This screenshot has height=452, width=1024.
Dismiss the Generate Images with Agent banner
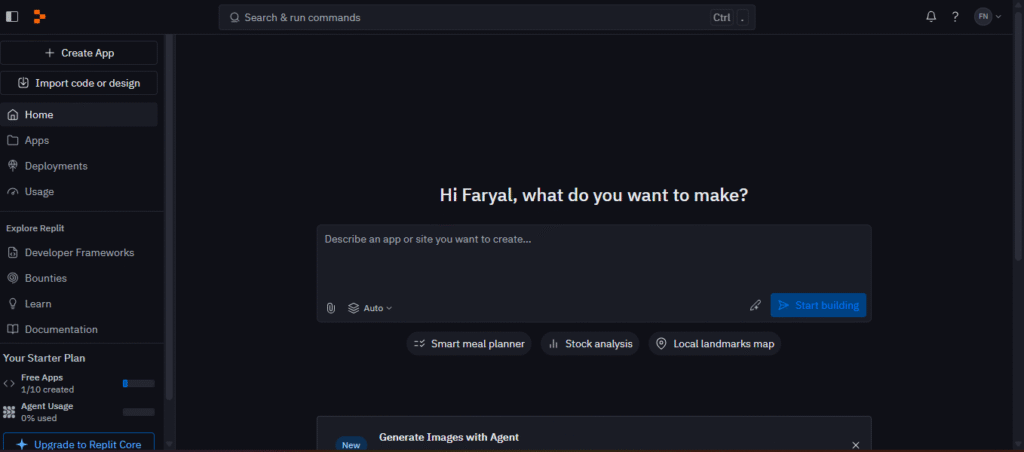(856, 445)
